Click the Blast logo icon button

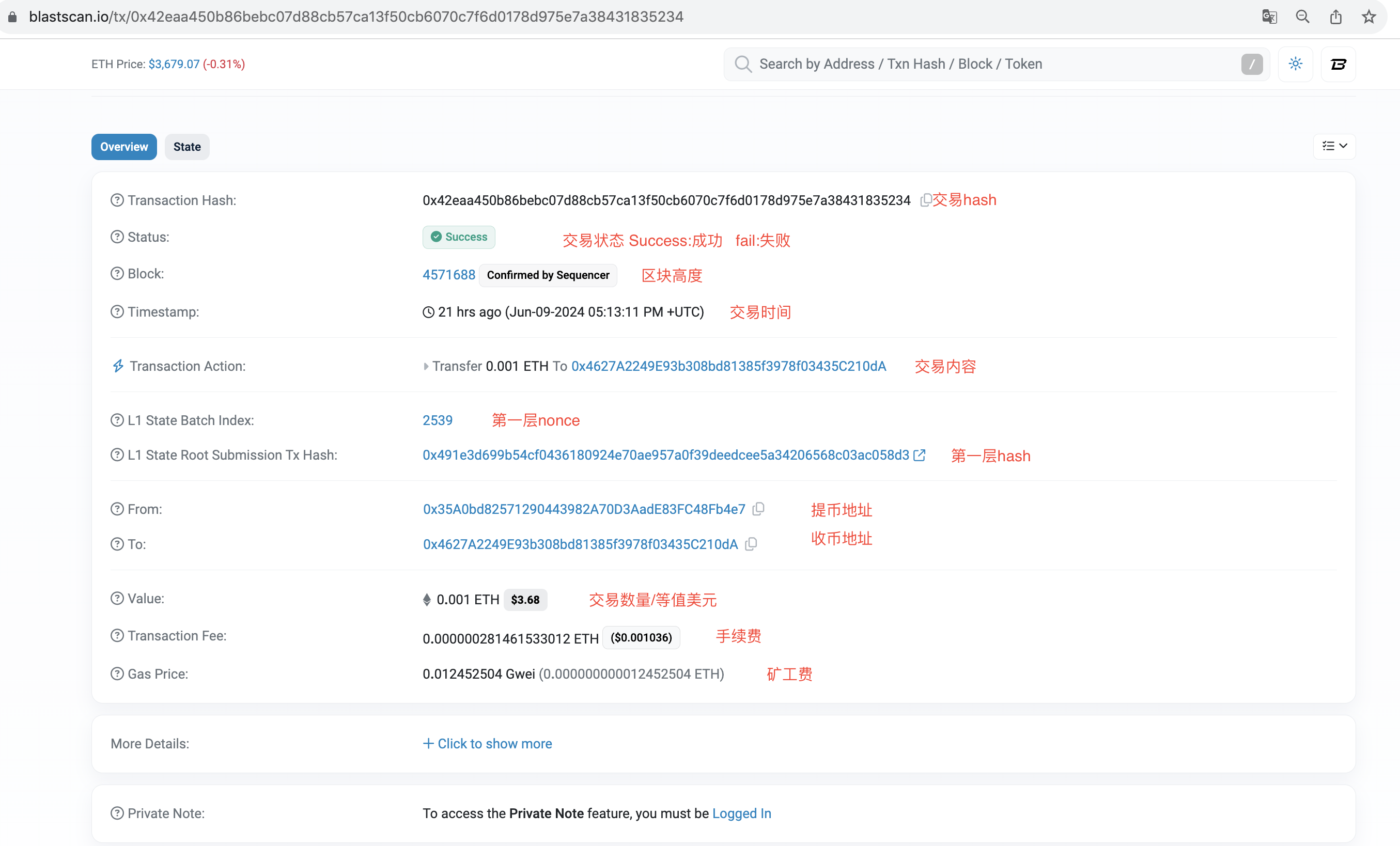click(1338, 64)
